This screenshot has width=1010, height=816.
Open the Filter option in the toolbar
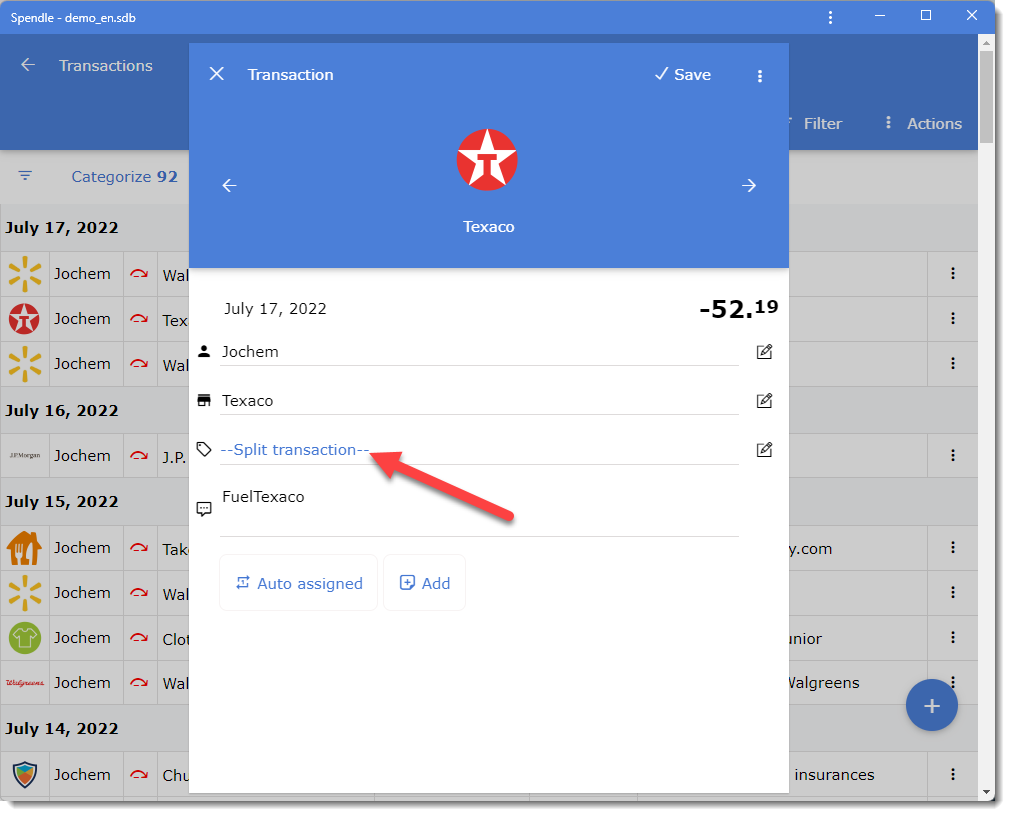tap(823, 124)
